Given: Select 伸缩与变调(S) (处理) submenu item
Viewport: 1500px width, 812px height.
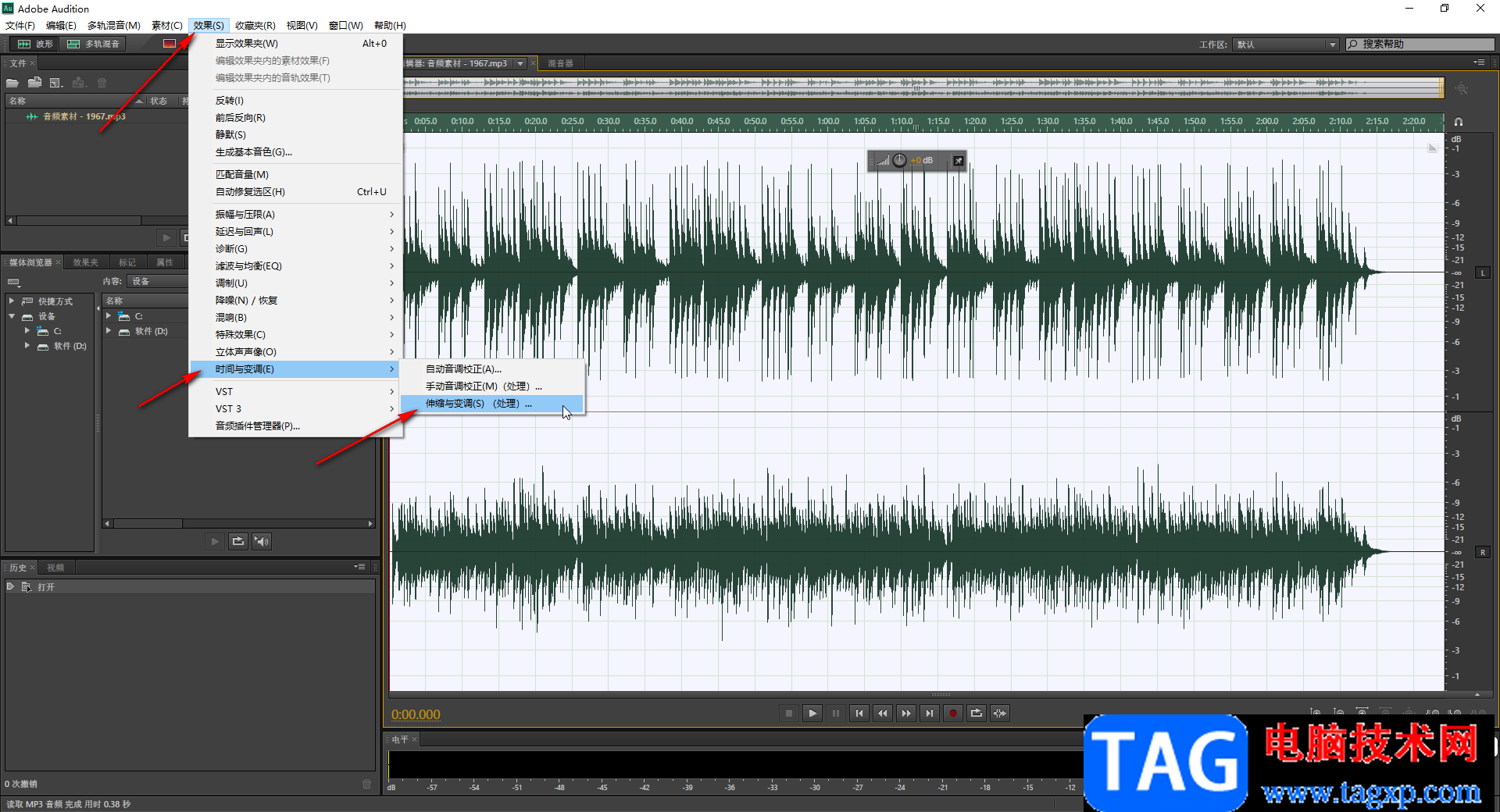Looking at the screenshot, I should coord(491,404).
